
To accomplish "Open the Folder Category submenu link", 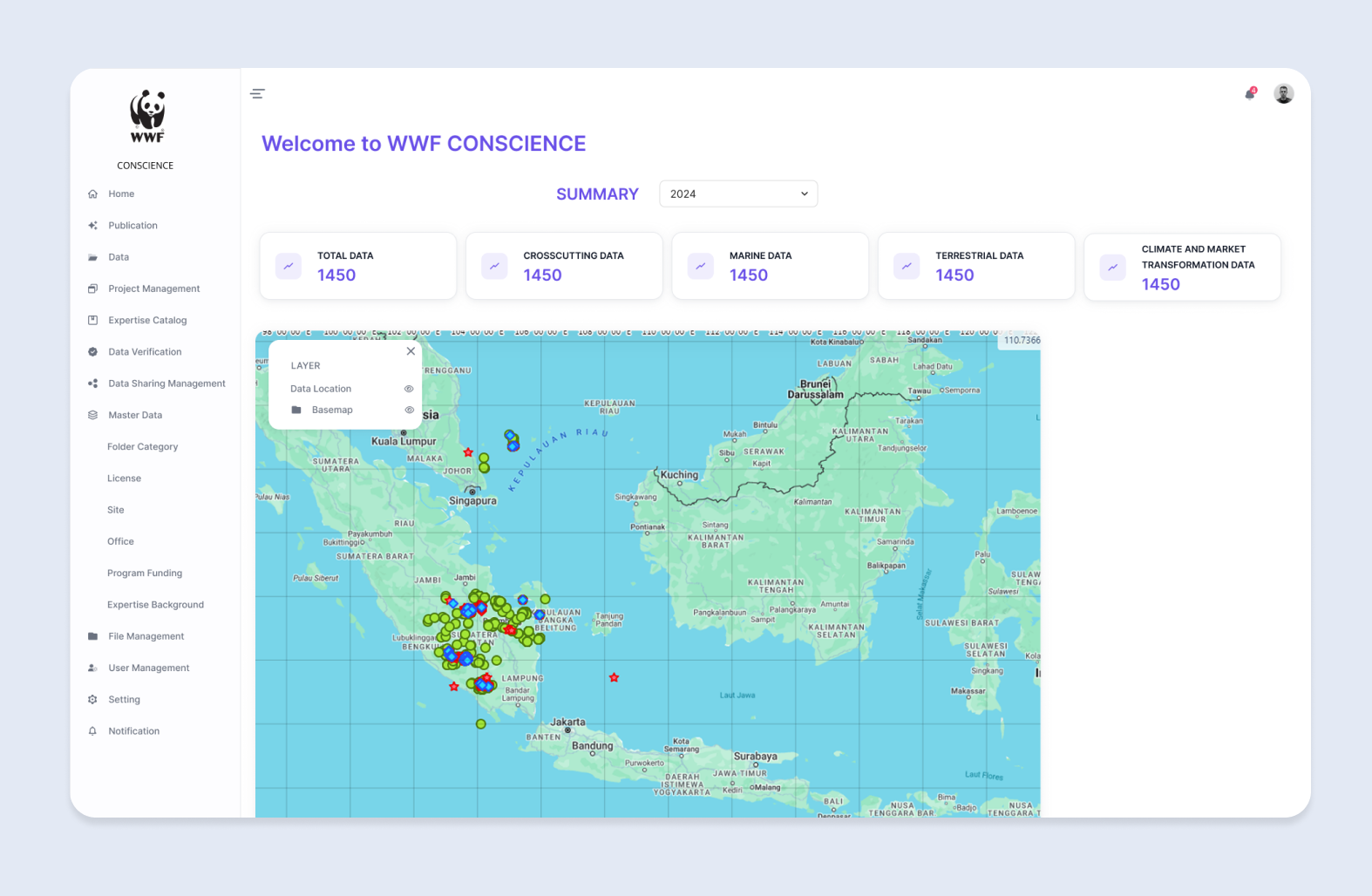I will coord(142,446).
